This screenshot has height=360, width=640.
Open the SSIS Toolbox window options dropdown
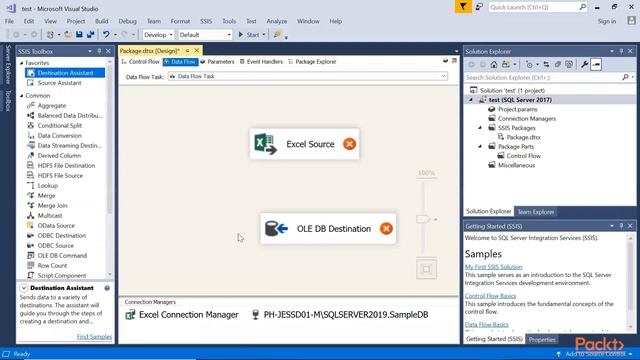(90, 51)
